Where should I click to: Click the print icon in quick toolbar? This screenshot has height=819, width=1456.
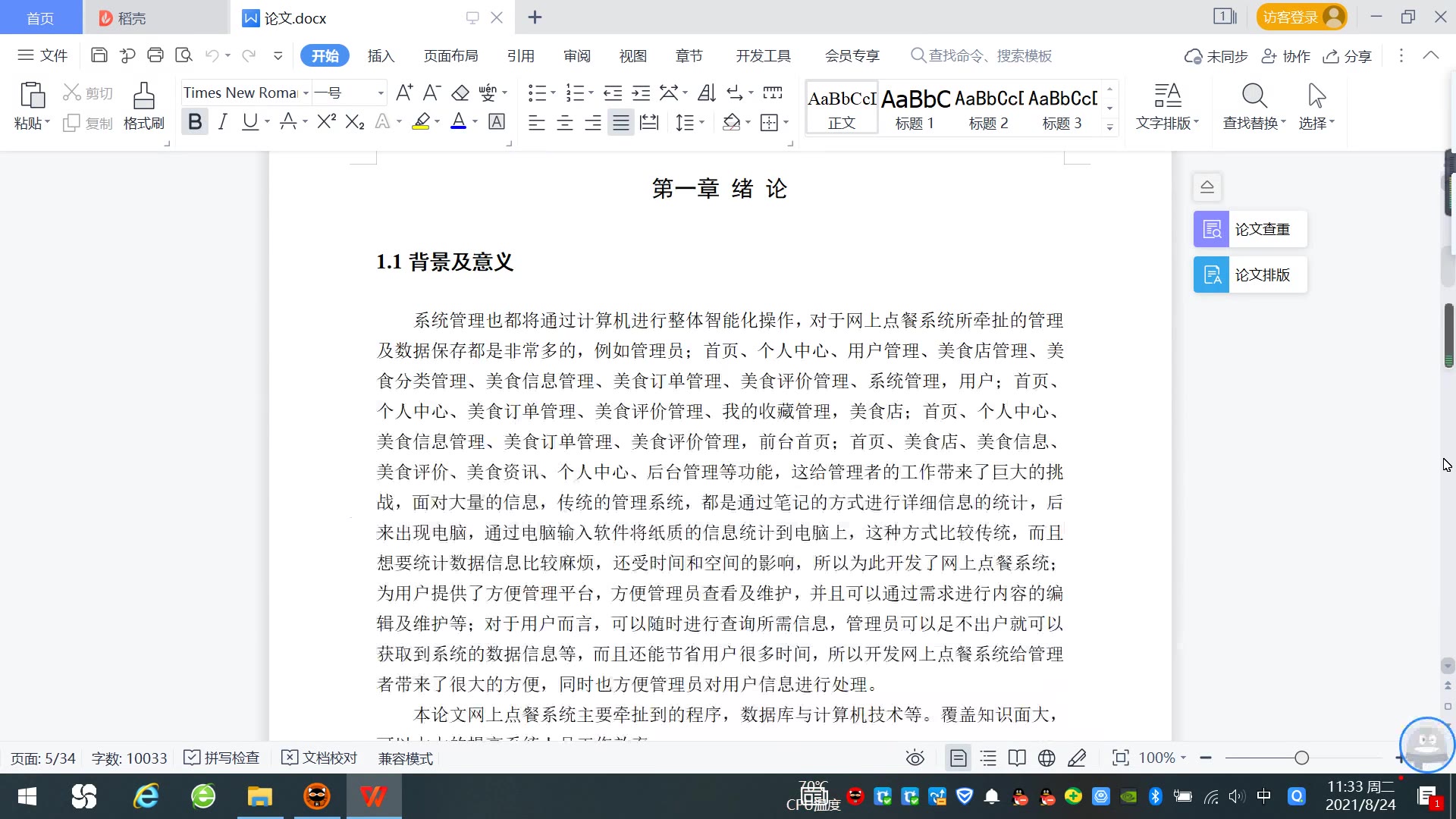(x=155, y=55)
